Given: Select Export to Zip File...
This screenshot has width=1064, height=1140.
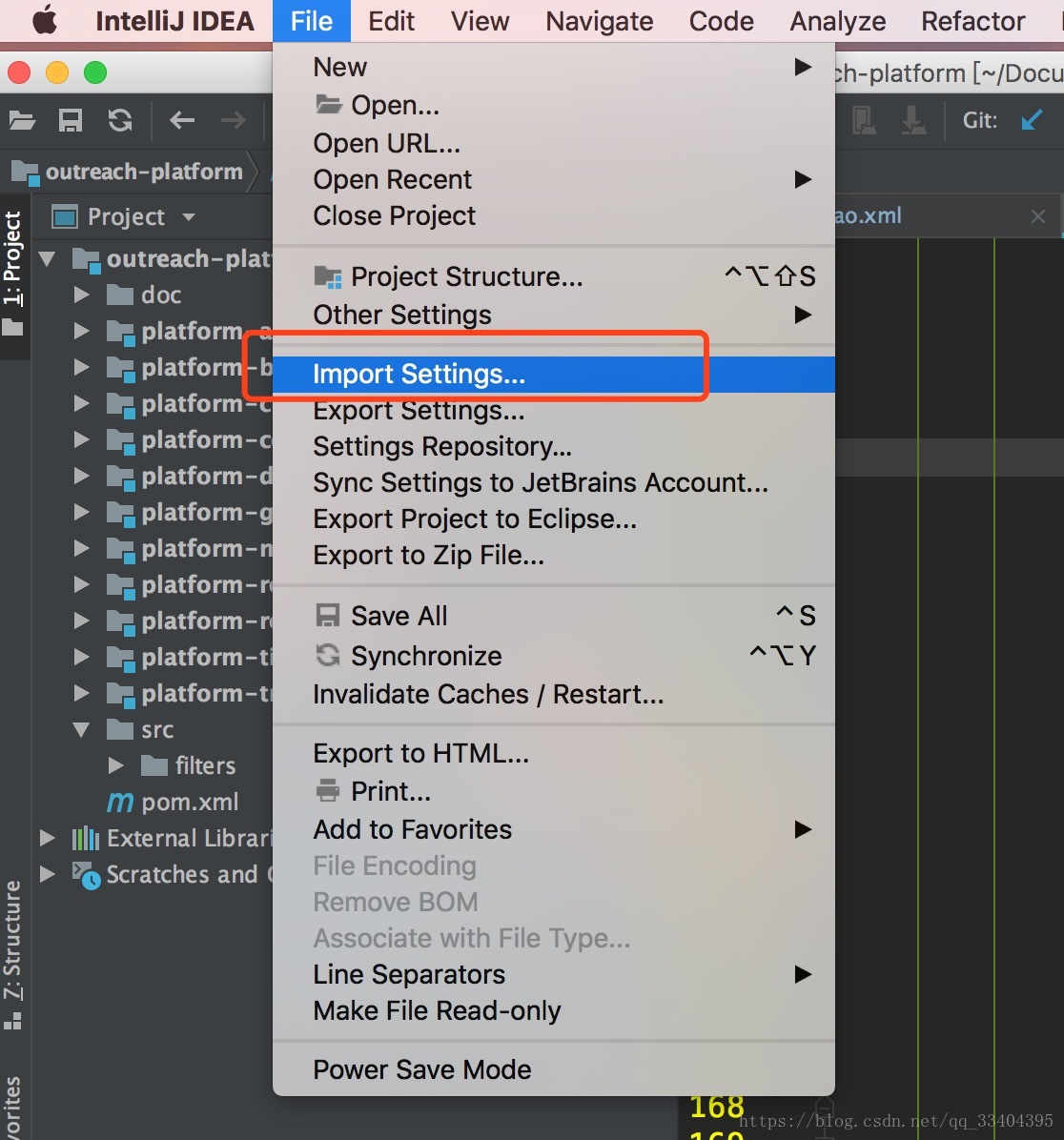Looking at the screenshot, I should [x=554, y=556].
